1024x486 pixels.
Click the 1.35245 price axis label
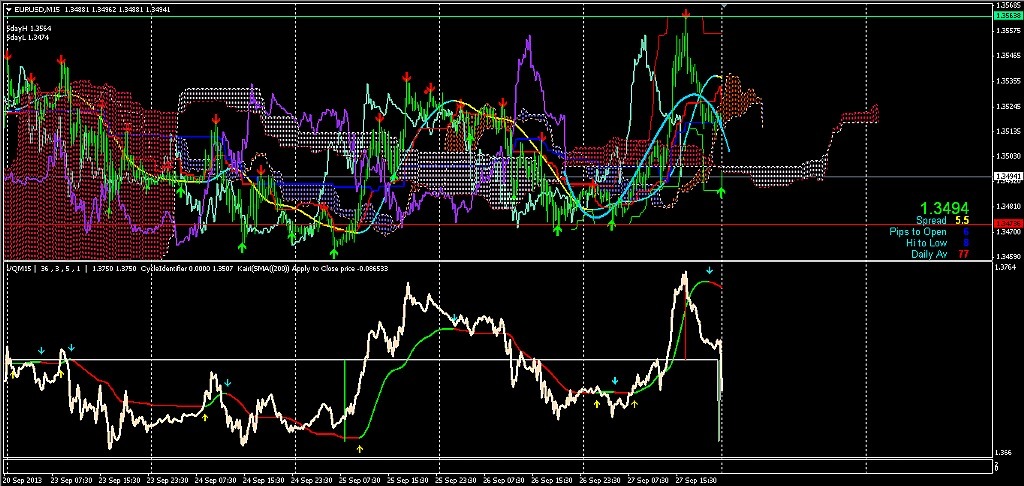1007,106
